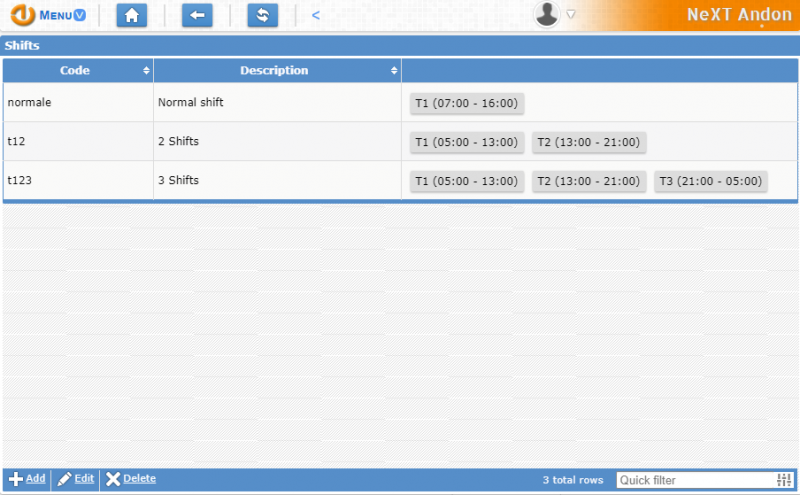800x495 pixels.
Task: Expand the user dropdown arrow
Action: click(x=571, y=15)
